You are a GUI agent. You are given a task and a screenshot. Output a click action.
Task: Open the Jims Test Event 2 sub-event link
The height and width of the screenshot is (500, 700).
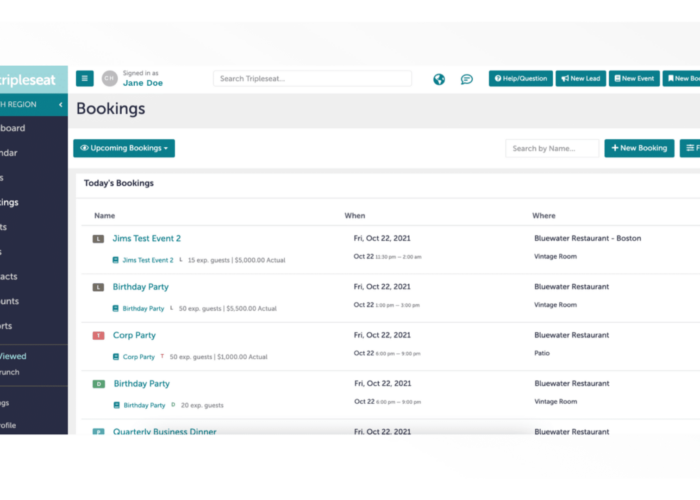(148, 260)
